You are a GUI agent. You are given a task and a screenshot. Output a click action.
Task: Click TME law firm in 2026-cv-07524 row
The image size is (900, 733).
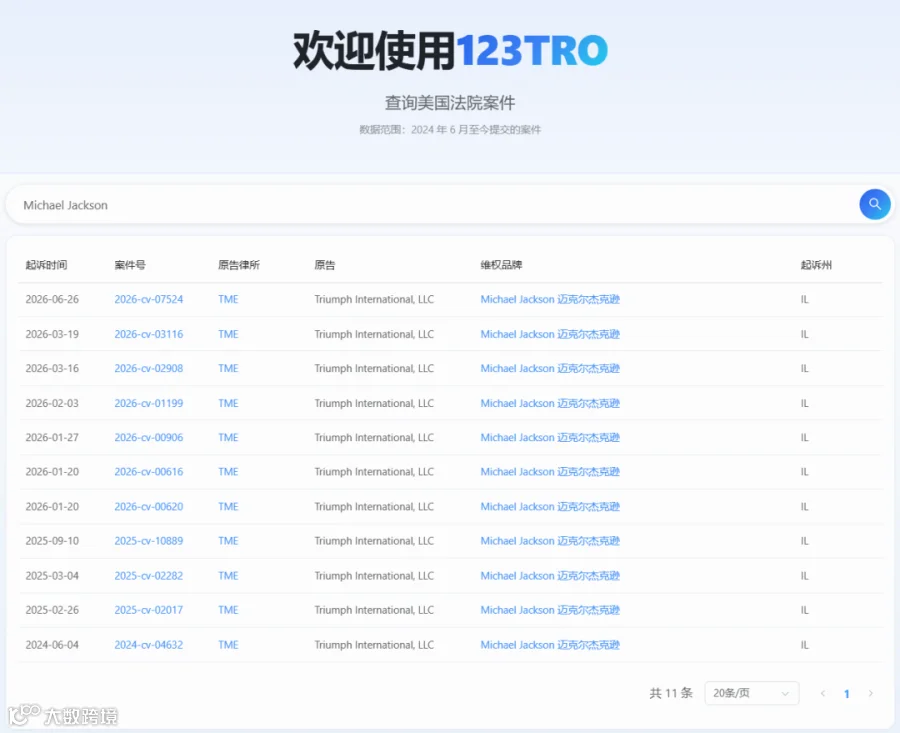(x=228, y=299)
